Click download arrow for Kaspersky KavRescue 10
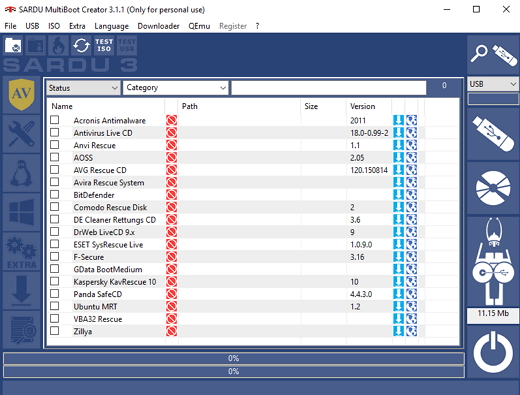Viewport: 520px width, 395px height. click(x=398, y=282)
